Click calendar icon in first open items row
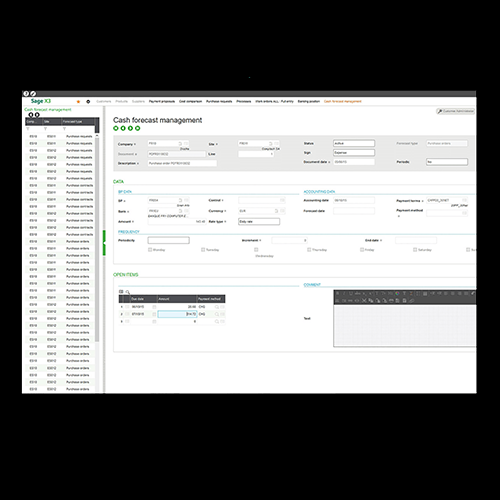 pyautogui.click(x=154, y=307)
